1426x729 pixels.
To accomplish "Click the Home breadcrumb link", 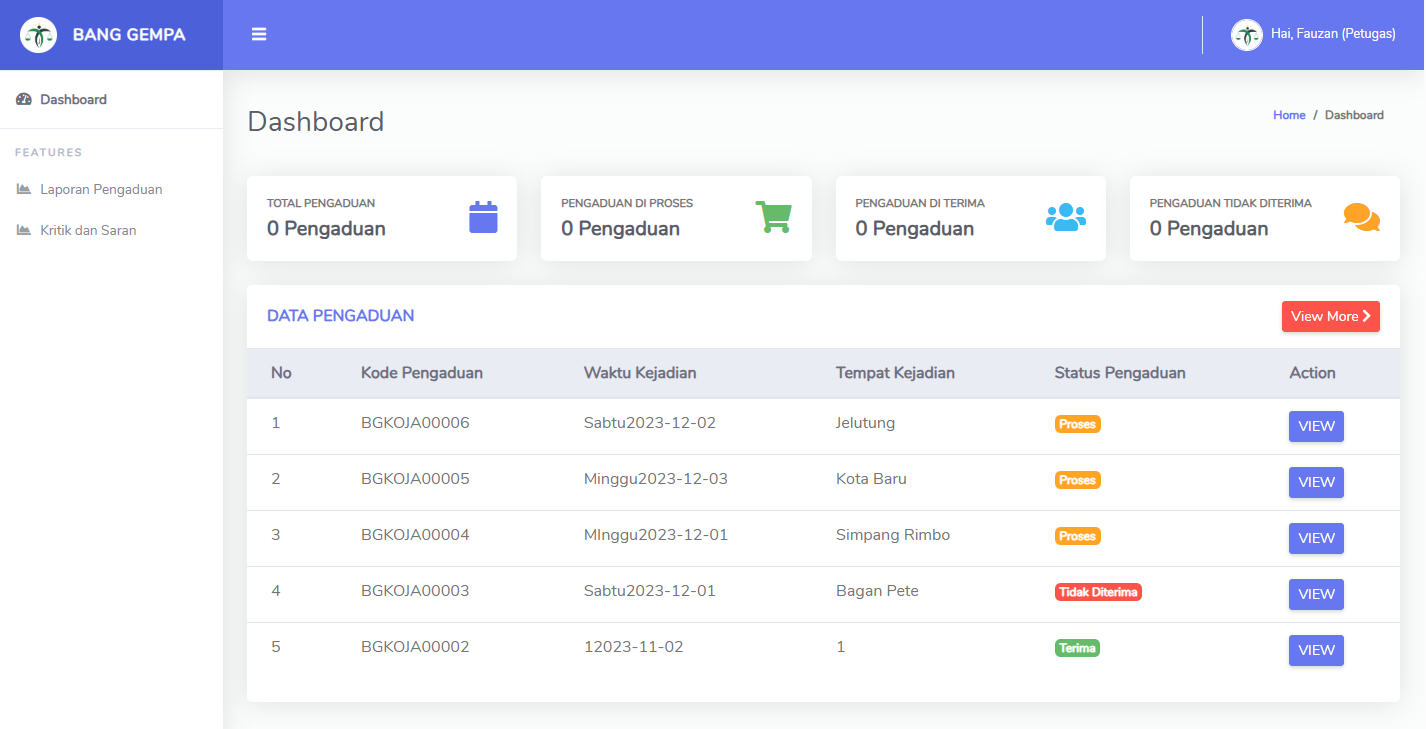I will tap(1289, 115).
